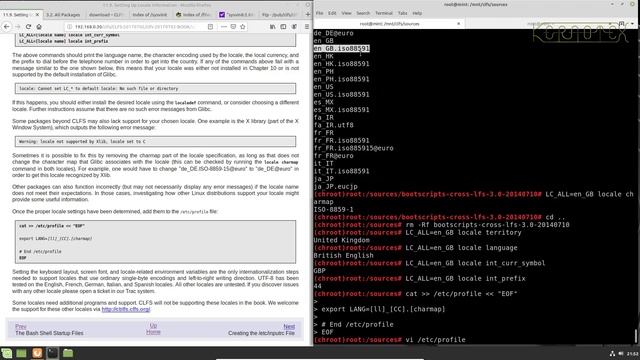Open the terminal File menu
Screen dimensions: 640x360
point(320,13)
